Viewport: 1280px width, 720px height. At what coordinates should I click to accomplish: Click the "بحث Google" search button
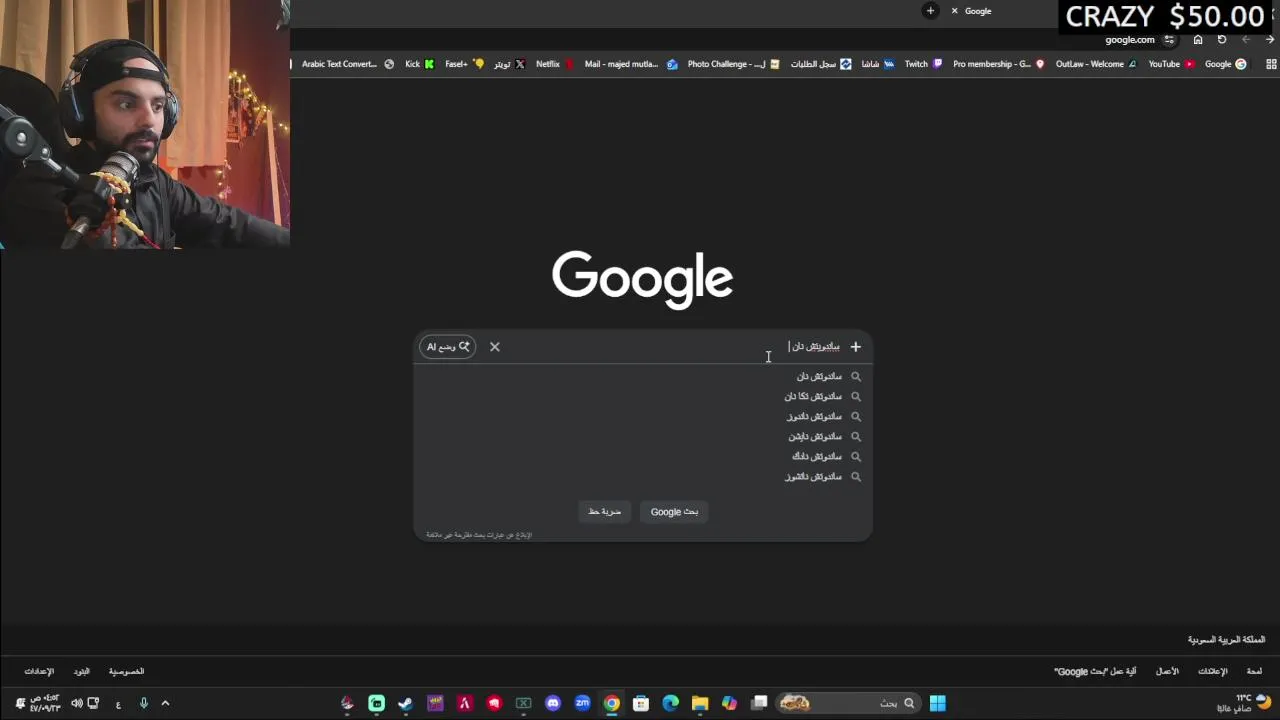point(674,512)
